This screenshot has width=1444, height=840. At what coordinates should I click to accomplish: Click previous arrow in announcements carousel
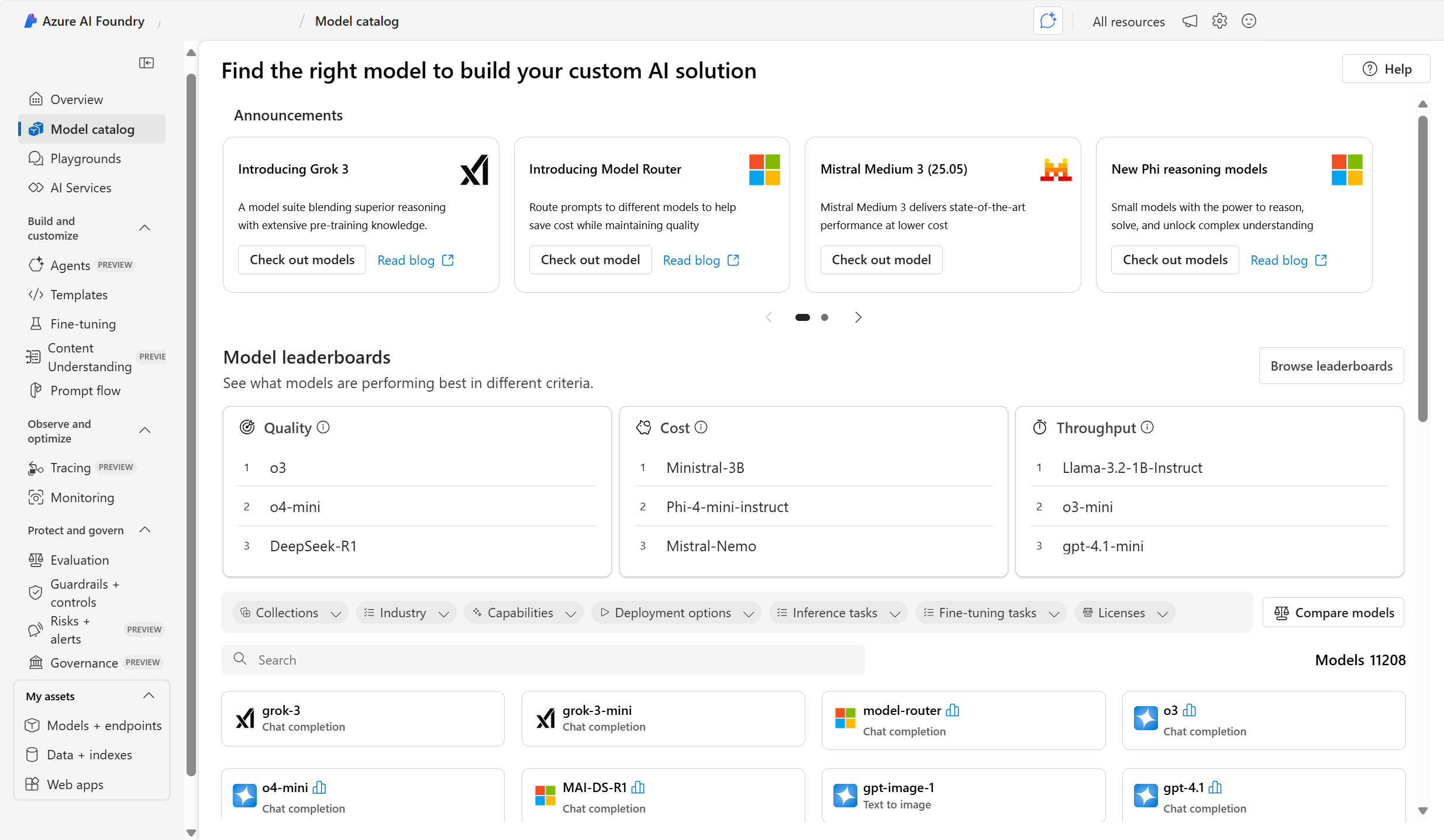pos(769,317)
